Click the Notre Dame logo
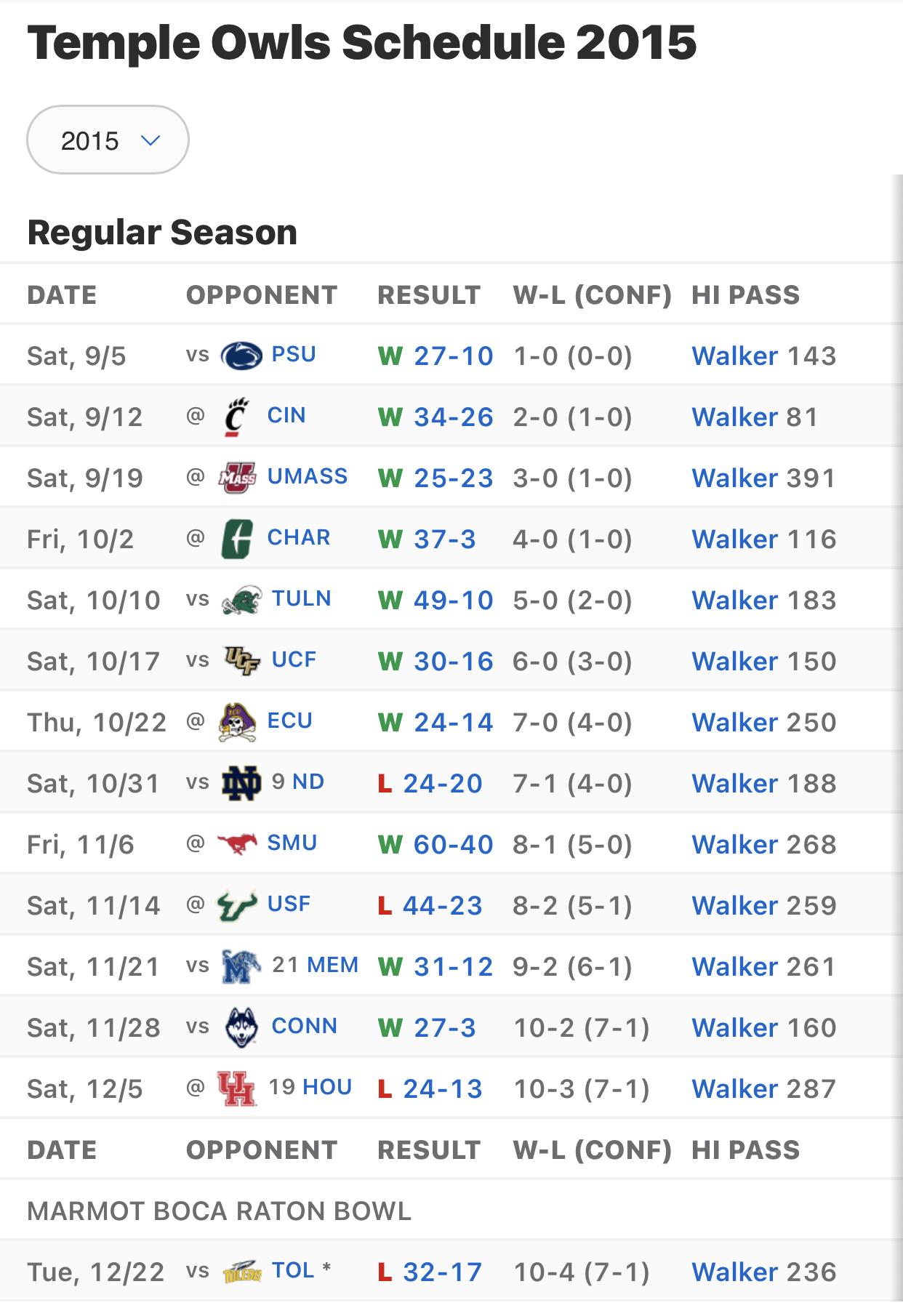The width and height of the screenshot is (903, 1316). pyautogui.click(x=241, y=783)
